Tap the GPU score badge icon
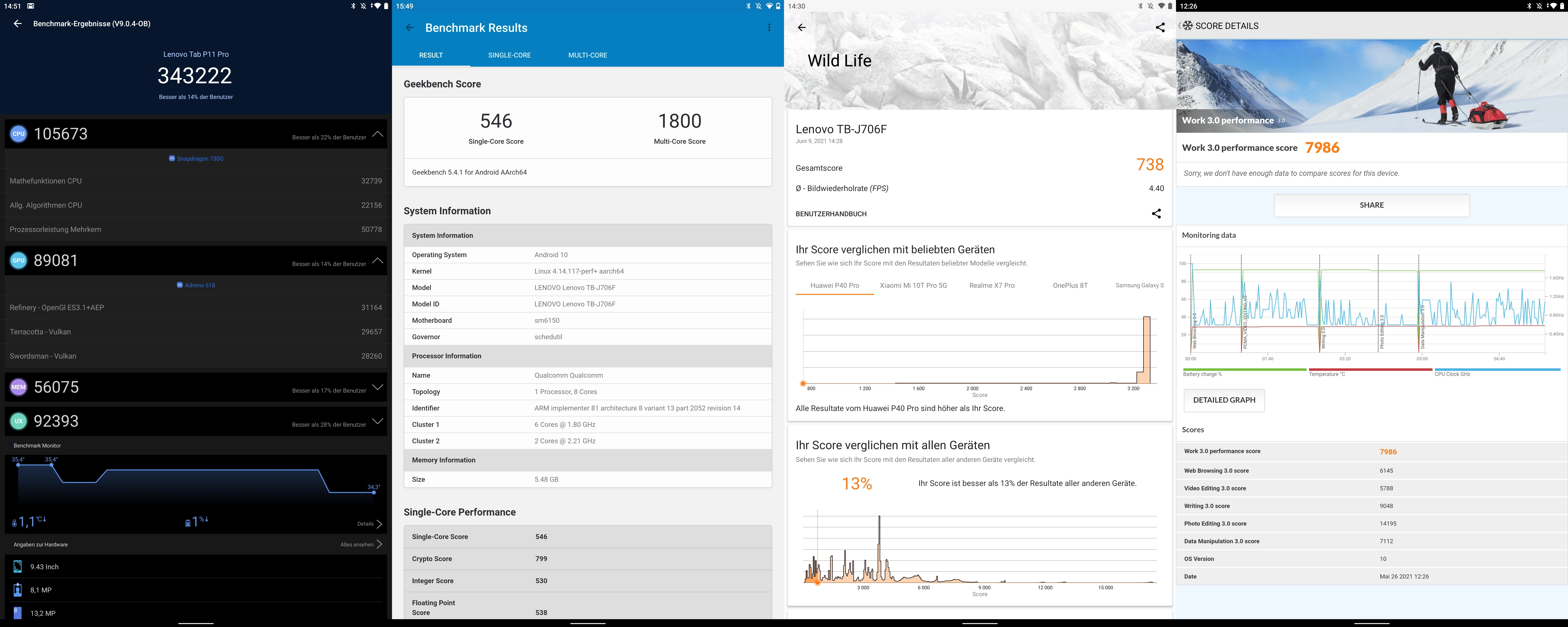 click(19, 261)
